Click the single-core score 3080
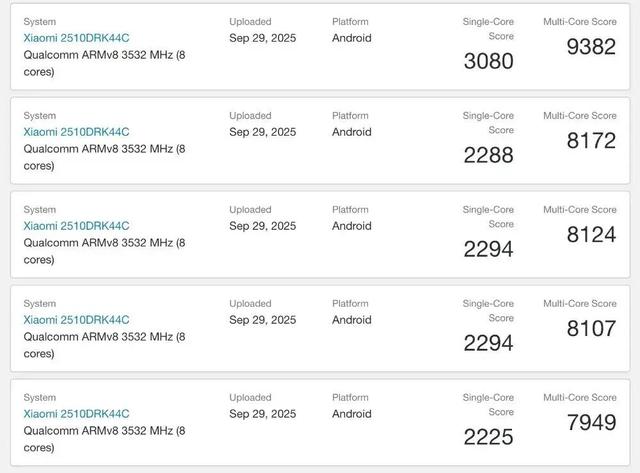640x473 pixels. point(488,62)
